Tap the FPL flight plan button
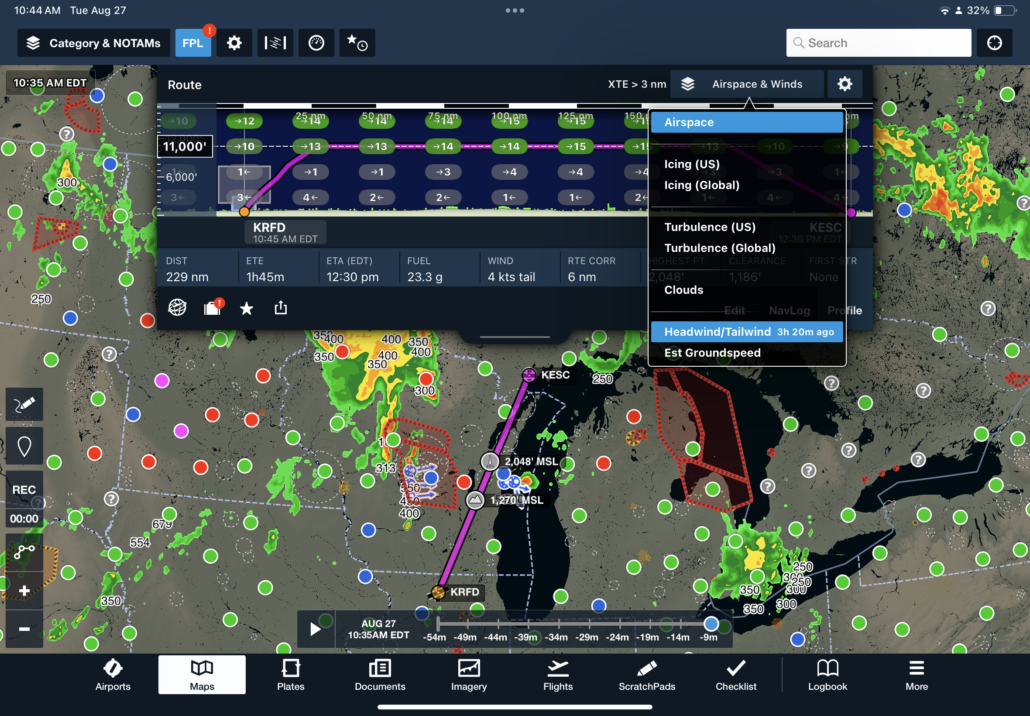The height and width of the screenshot is (716, 1030). tap(193, 42)
